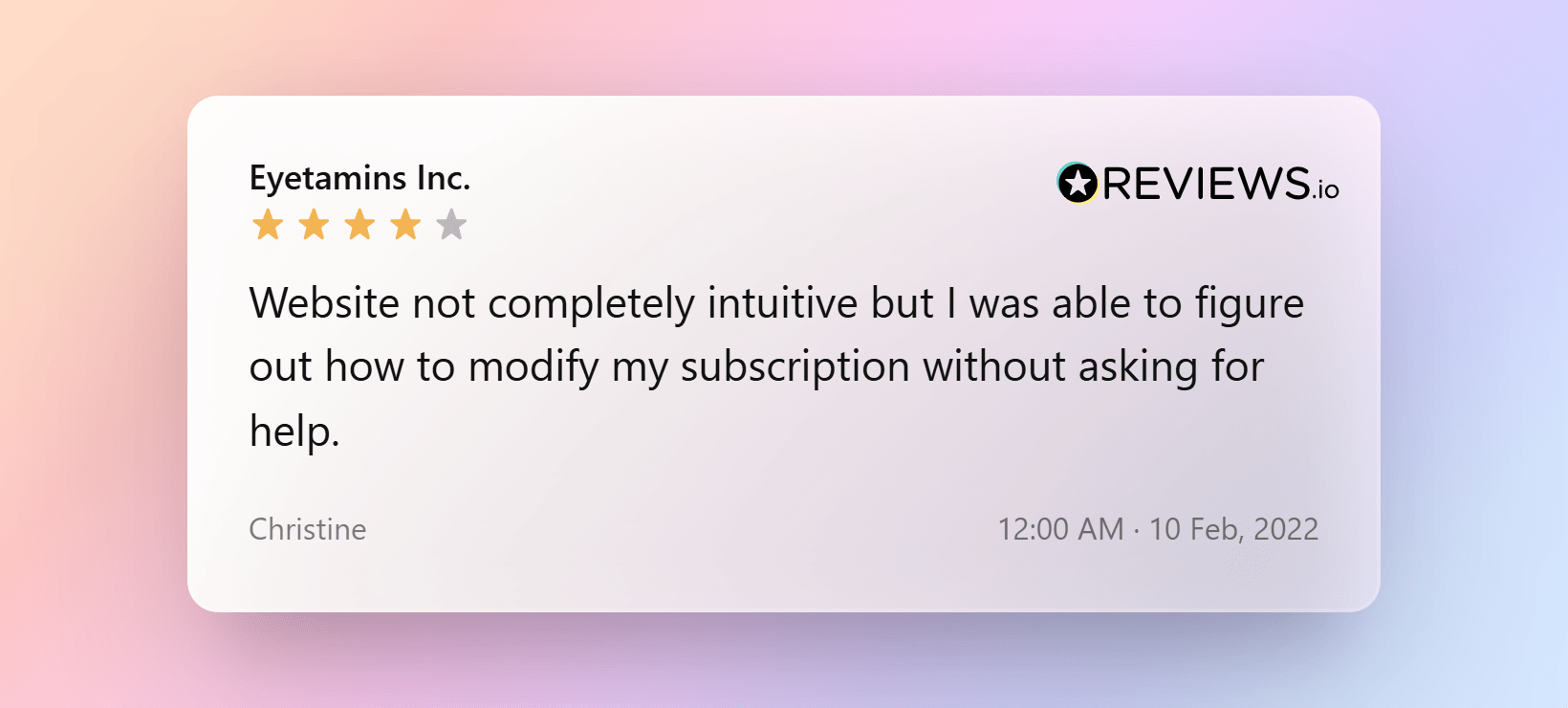Click the first gold rating star
The width and height of the screenshot is (1568, 708).
click(x=268, y=226)
